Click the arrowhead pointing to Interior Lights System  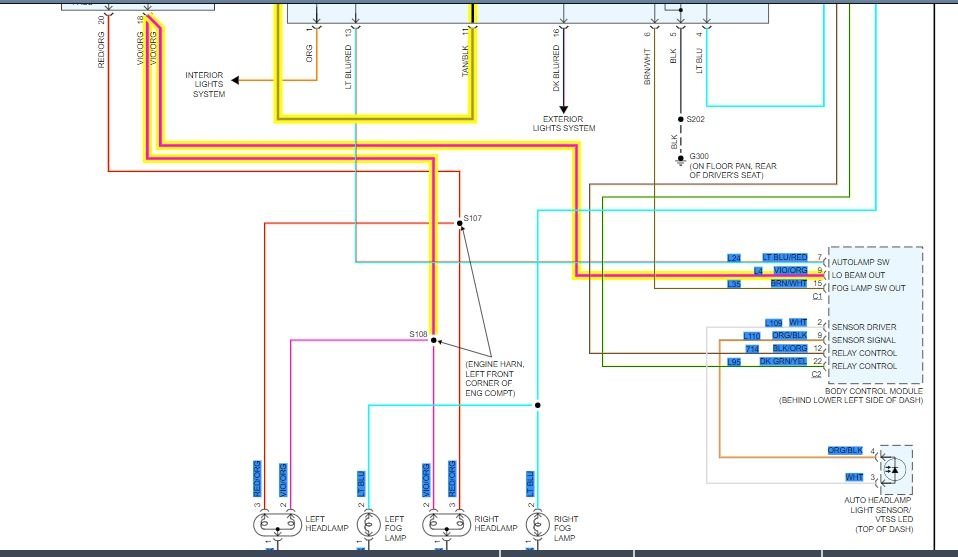tap(235, 80)
